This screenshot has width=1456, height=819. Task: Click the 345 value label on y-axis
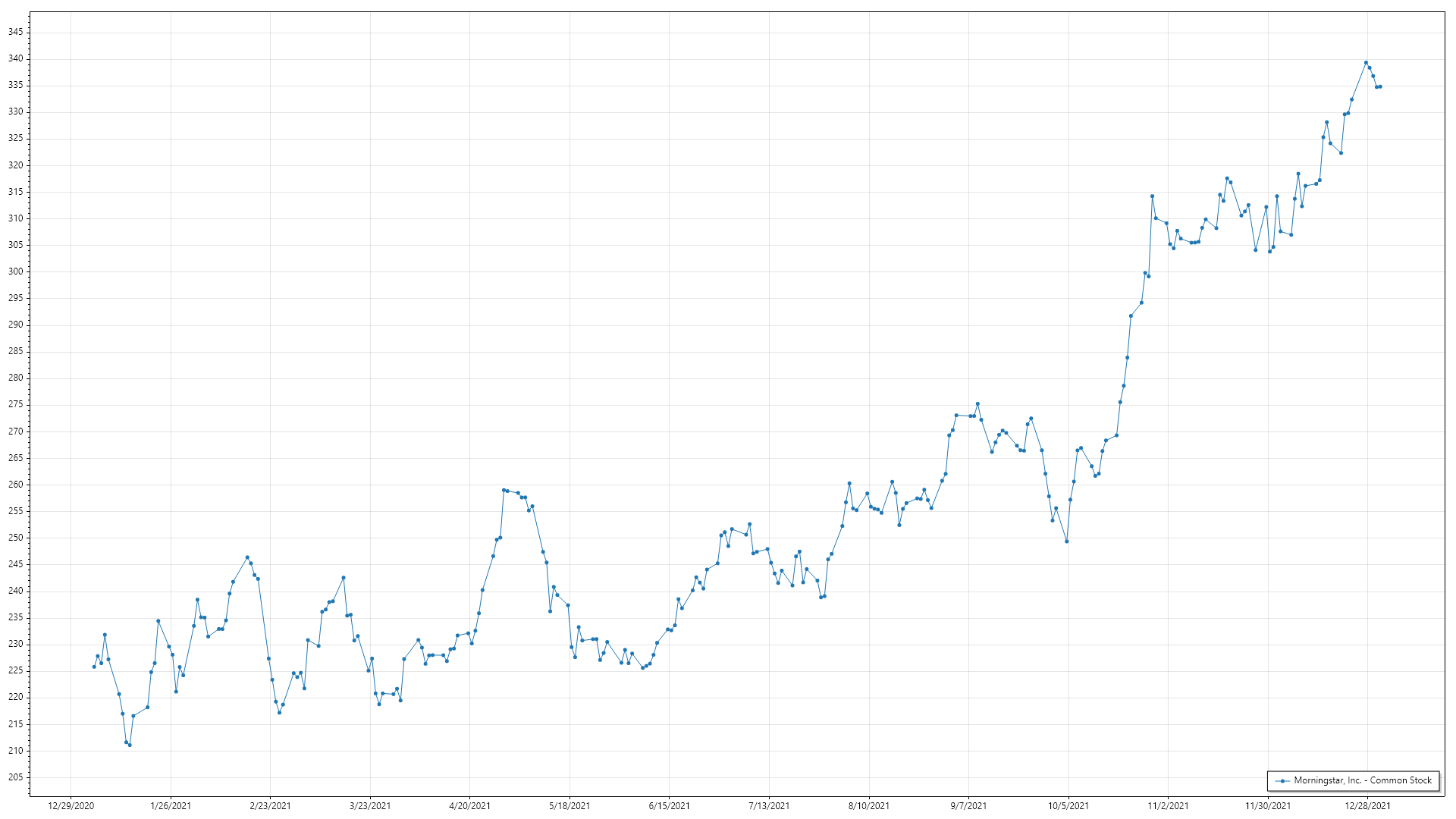pyautogui.click(x=15, y=32)
